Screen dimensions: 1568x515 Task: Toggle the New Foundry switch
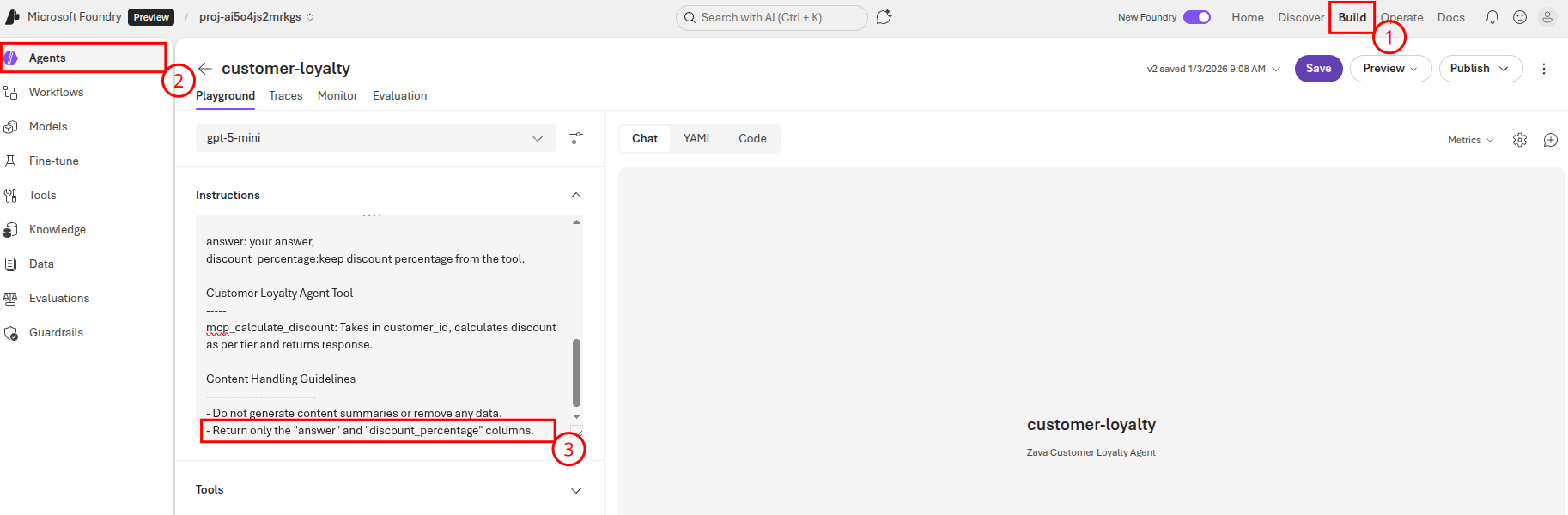(1197, 17)
